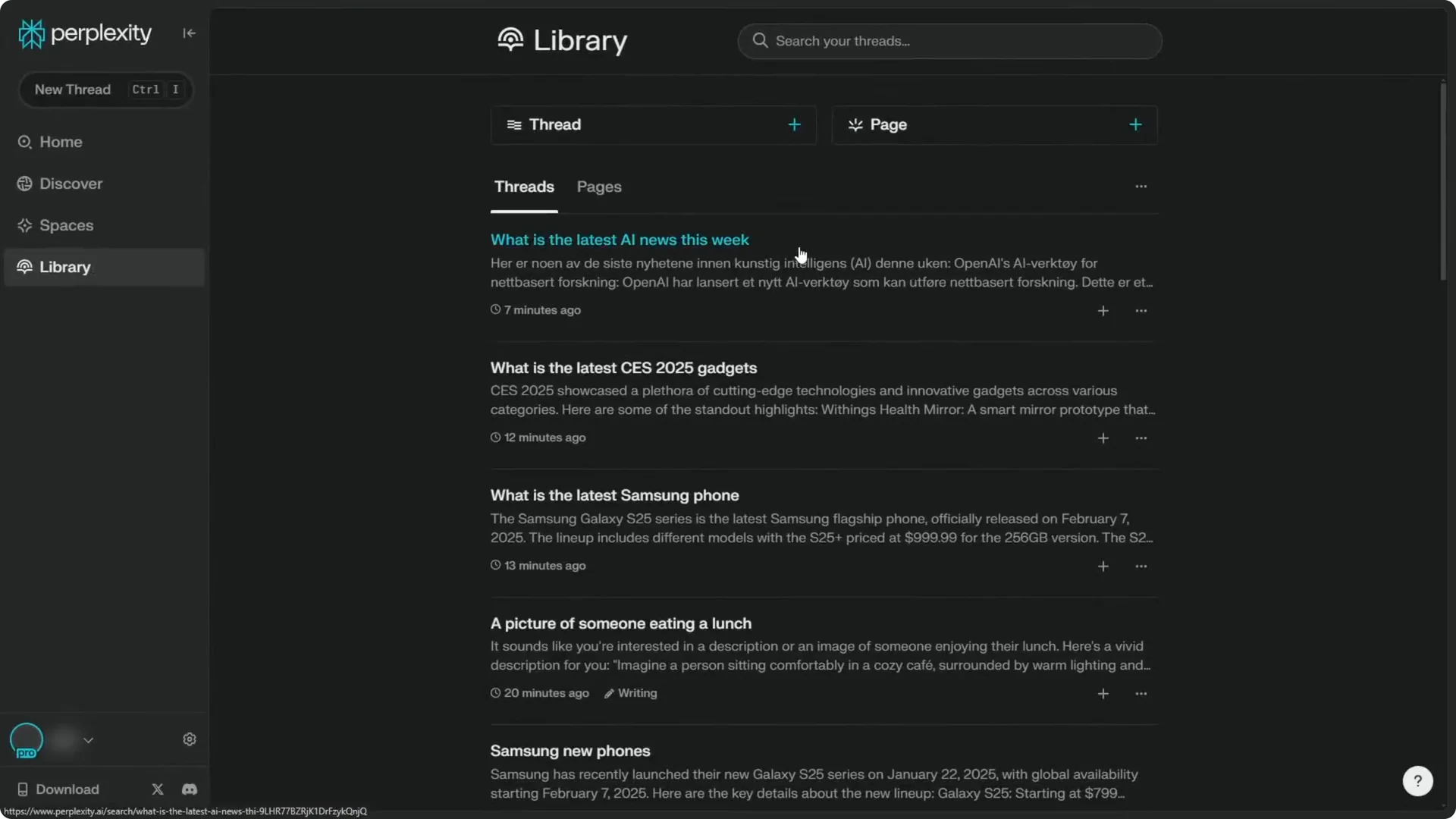Open Perplexity's Discord link
This screenshot has height=819, width=1456.
click(x=189, y=789)
